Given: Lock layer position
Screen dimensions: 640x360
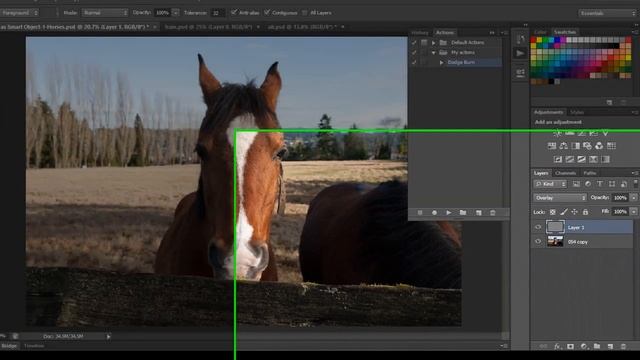Looking at the screenshot, I should (x=574, y=212).
